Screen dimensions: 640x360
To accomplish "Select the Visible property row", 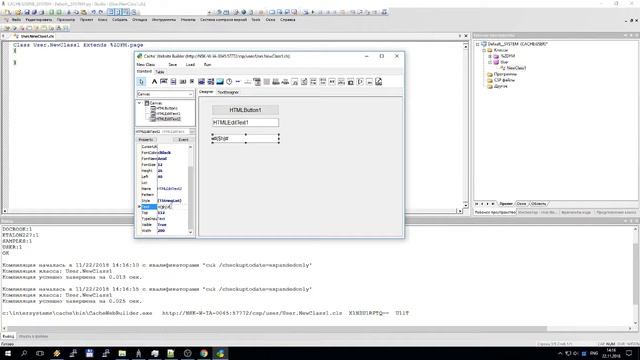I will point(164,224).
